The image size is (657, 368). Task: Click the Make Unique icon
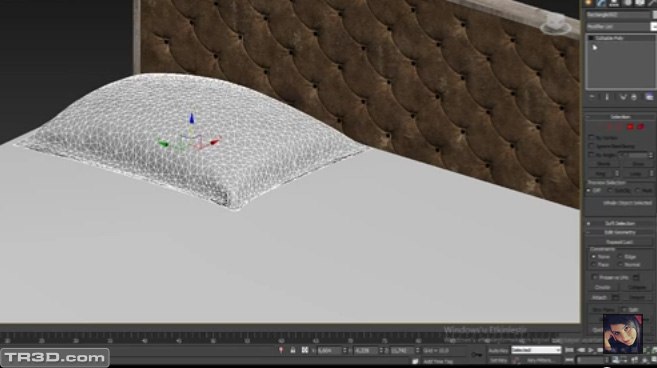point(623,97)
